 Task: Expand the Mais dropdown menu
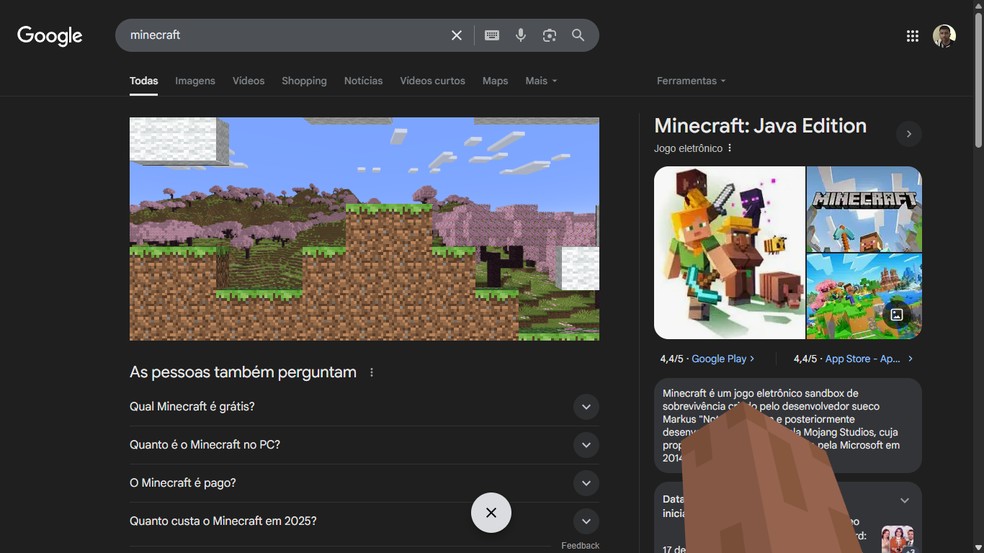[541, 81]
